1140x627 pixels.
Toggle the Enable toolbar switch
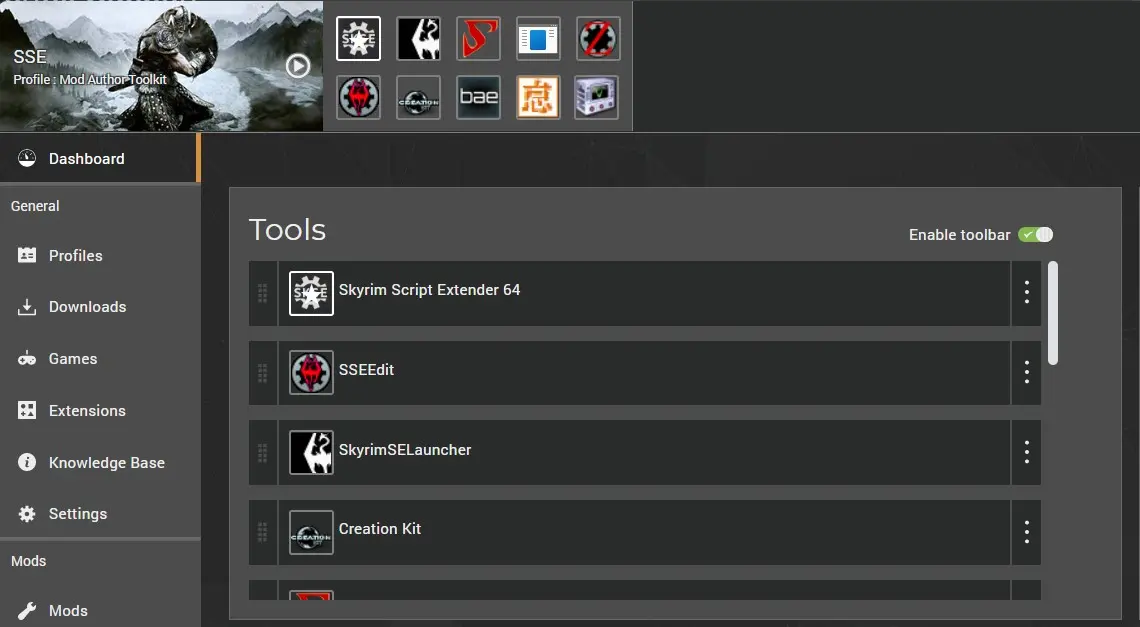click(1035, 234)
